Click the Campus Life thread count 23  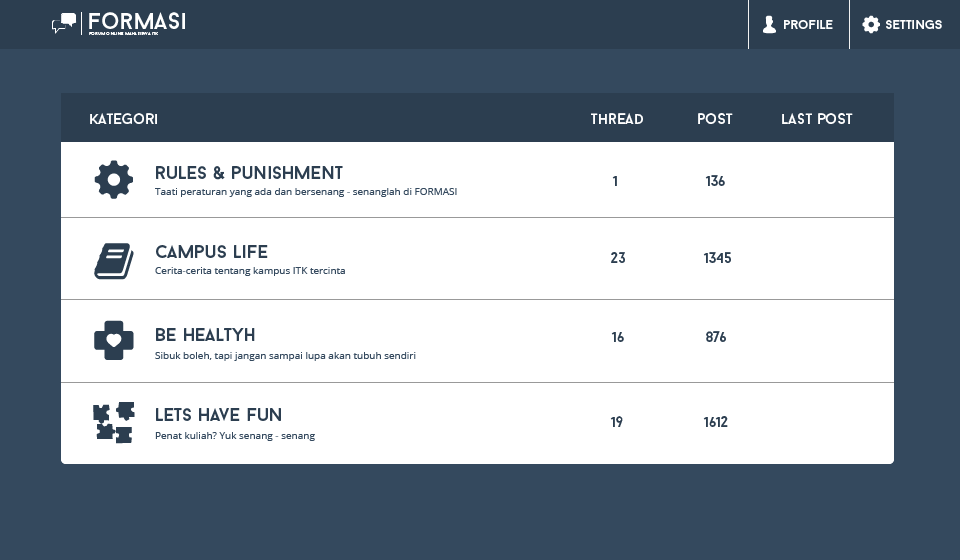[x=618, y=258]
